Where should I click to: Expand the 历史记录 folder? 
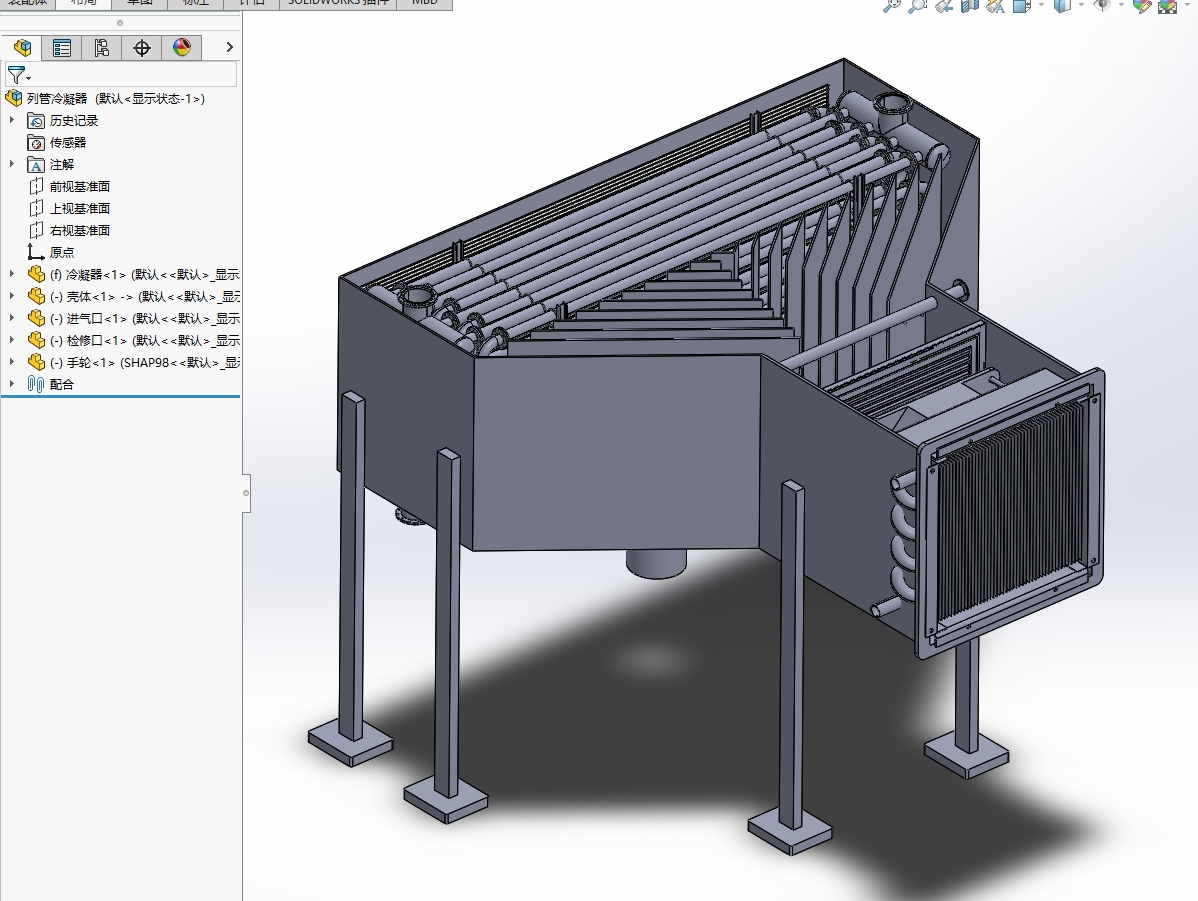(11, 120)
